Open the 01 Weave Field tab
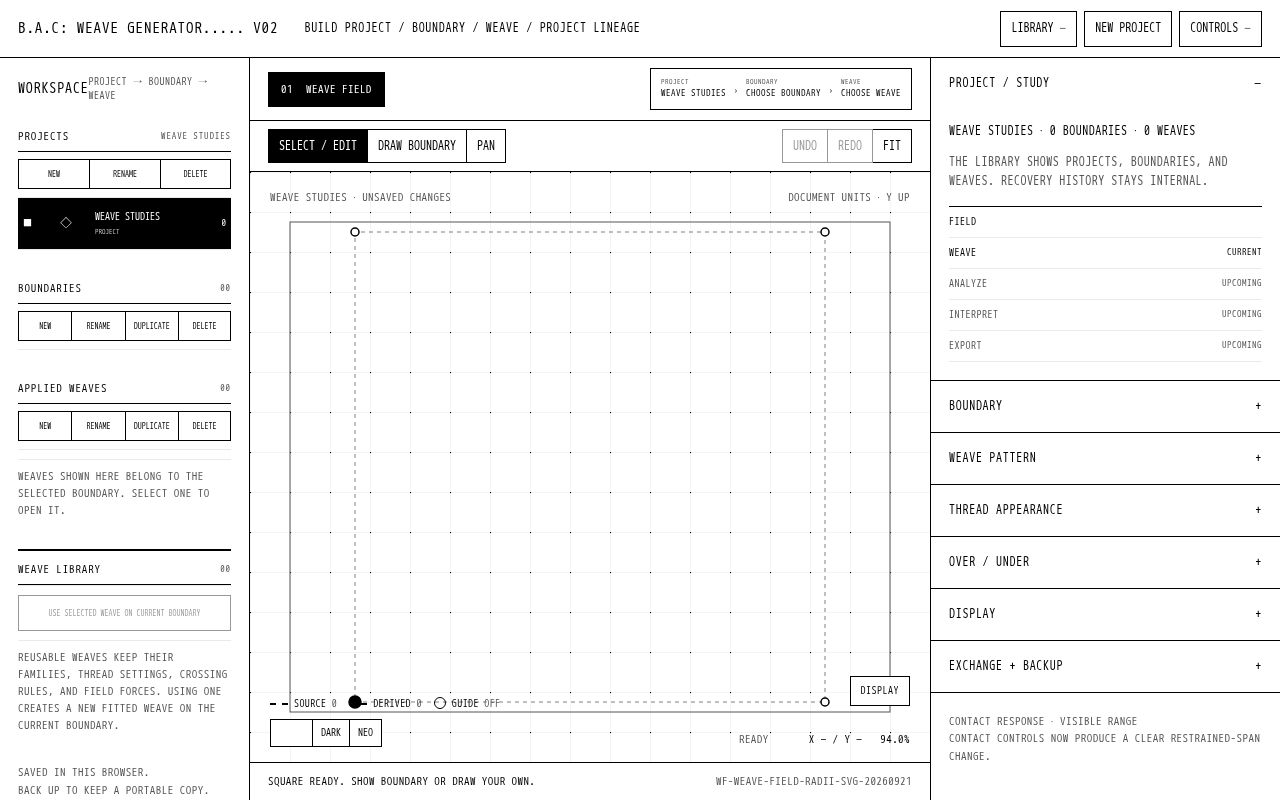The image size is (1280, 800). point(326,90)
